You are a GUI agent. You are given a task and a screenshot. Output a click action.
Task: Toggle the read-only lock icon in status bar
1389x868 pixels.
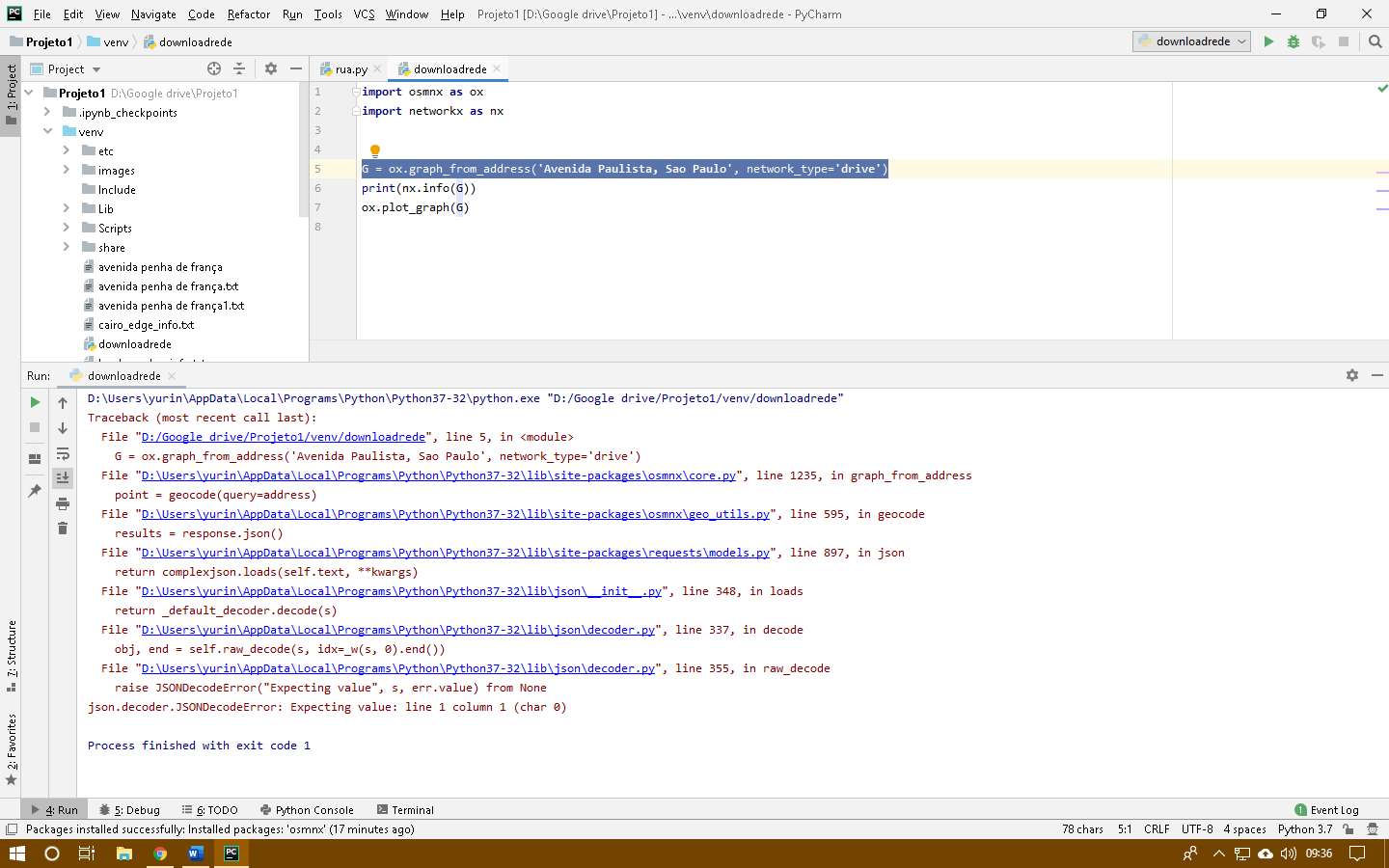pos(1348,828)
